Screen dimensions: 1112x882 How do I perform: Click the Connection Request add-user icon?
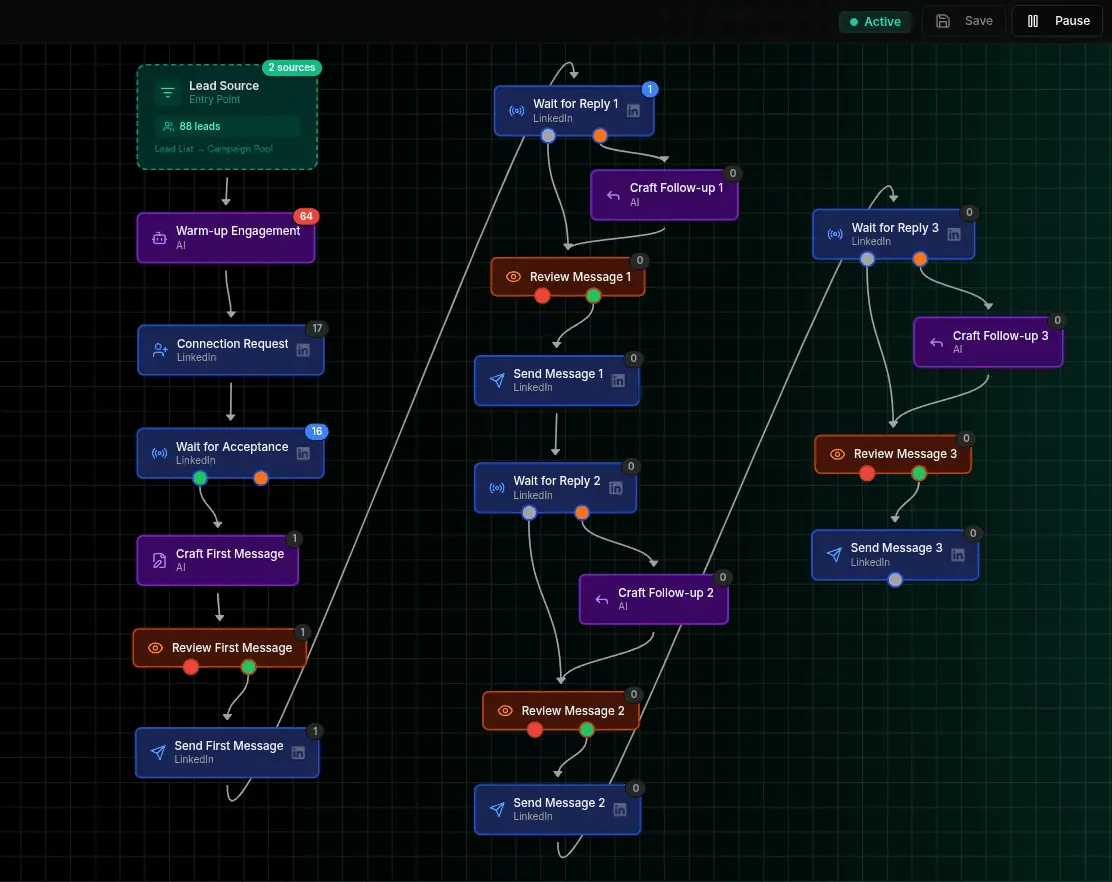160,350
